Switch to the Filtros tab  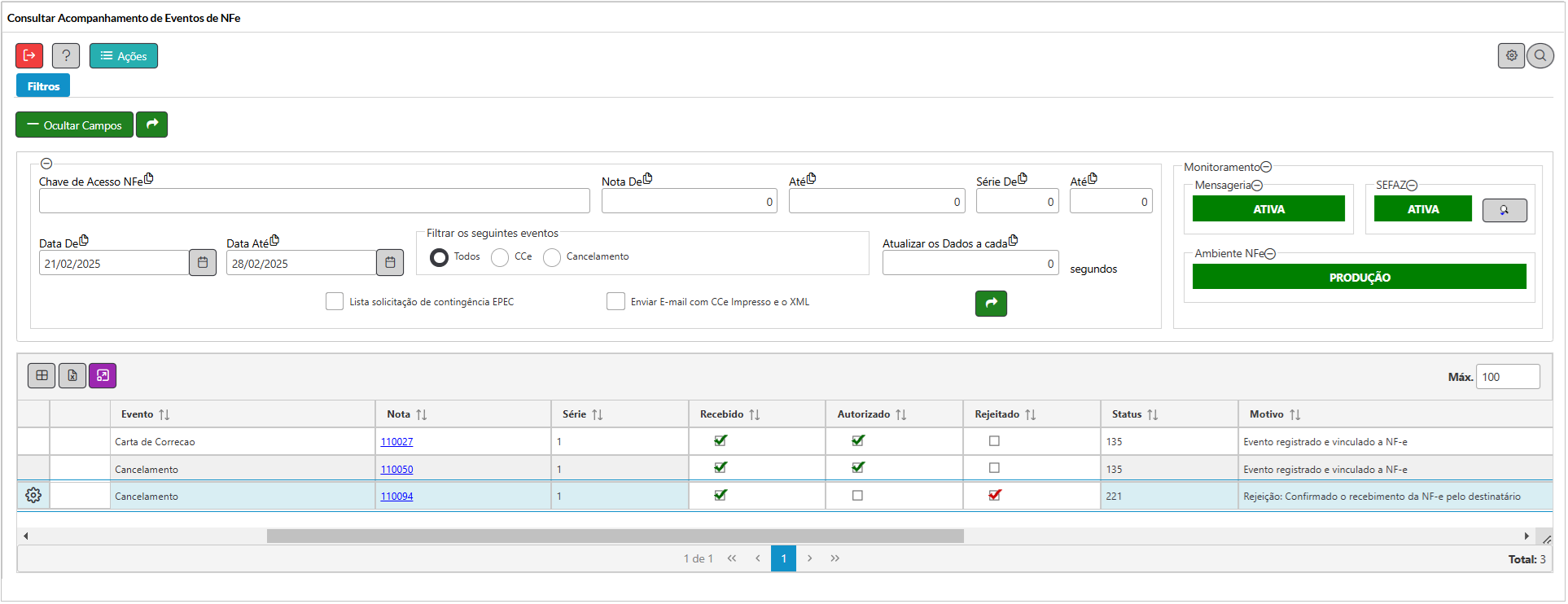[x=43, y=86]
